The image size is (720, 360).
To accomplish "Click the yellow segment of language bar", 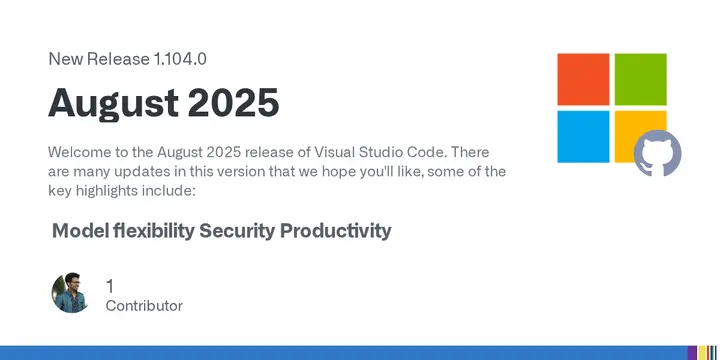I will pos(702,353).
